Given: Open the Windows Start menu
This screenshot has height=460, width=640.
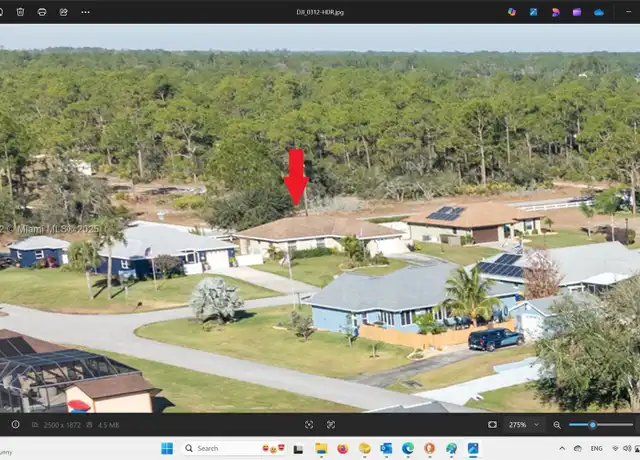Looking at the screenshot, I should [167, 448].
